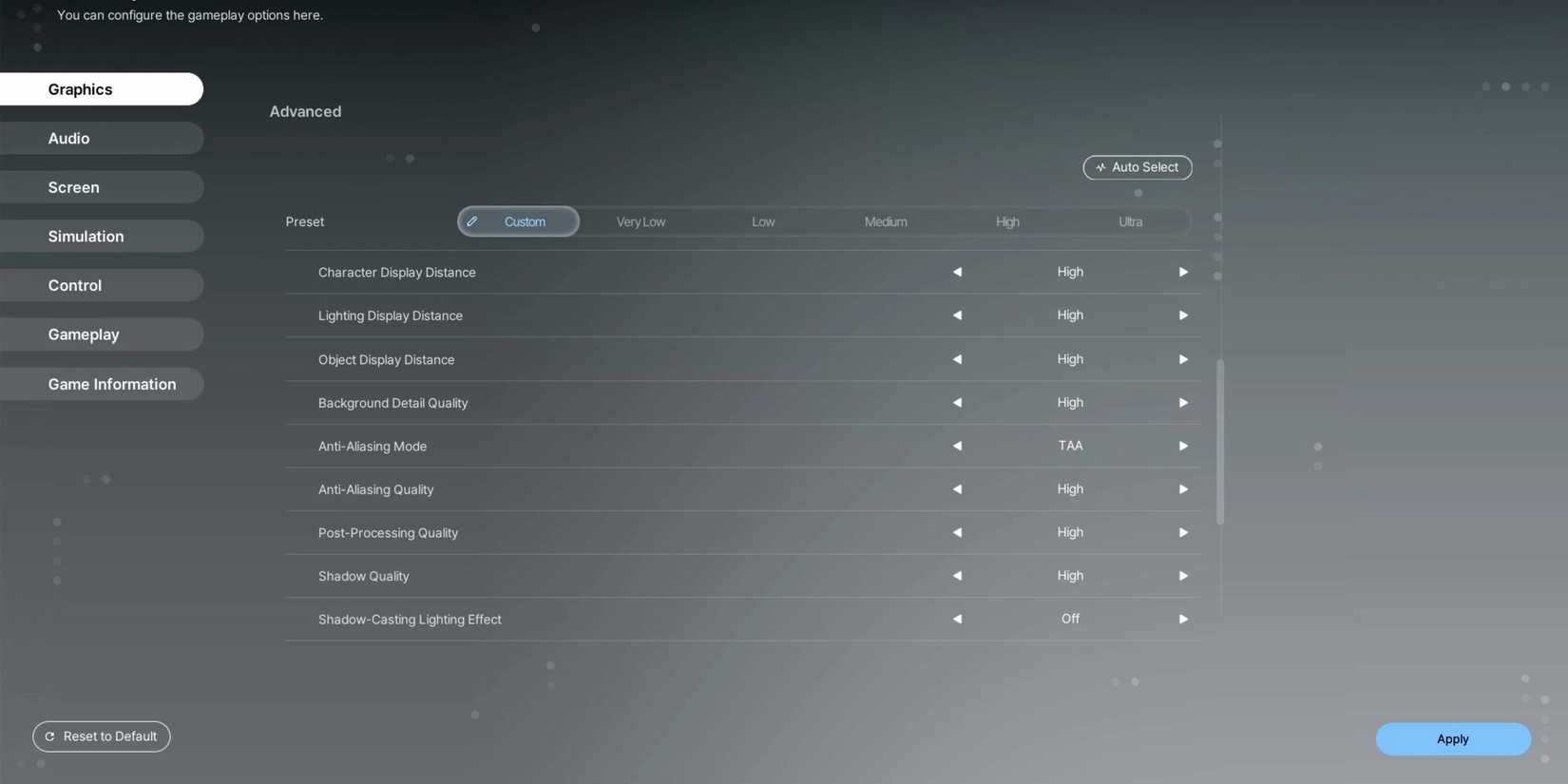Click the Reset to Default button
The height and width of the screenshot is (784, 1568).
click(102, 736)
